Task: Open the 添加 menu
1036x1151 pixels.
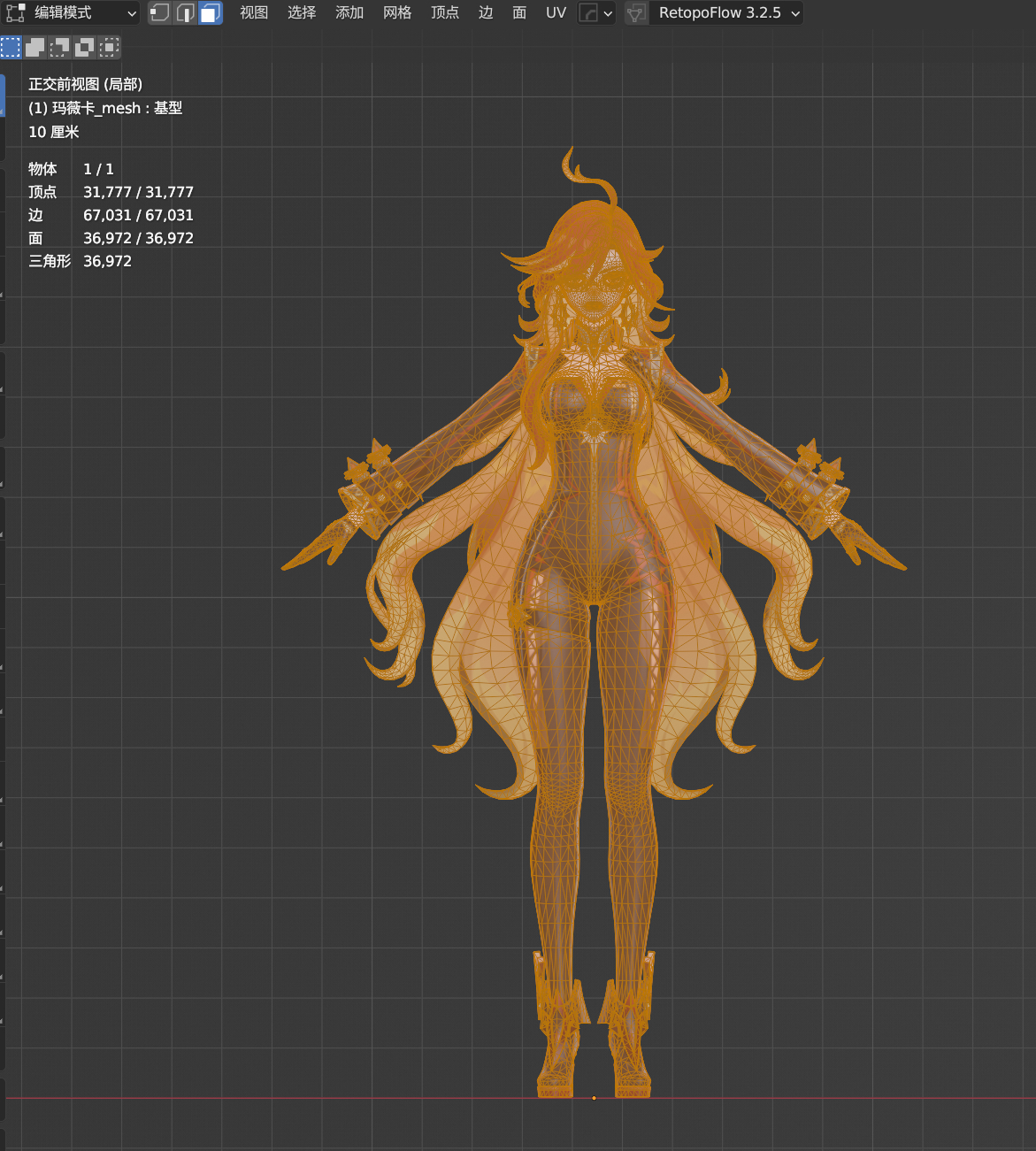Action: [x=349, y=12]
